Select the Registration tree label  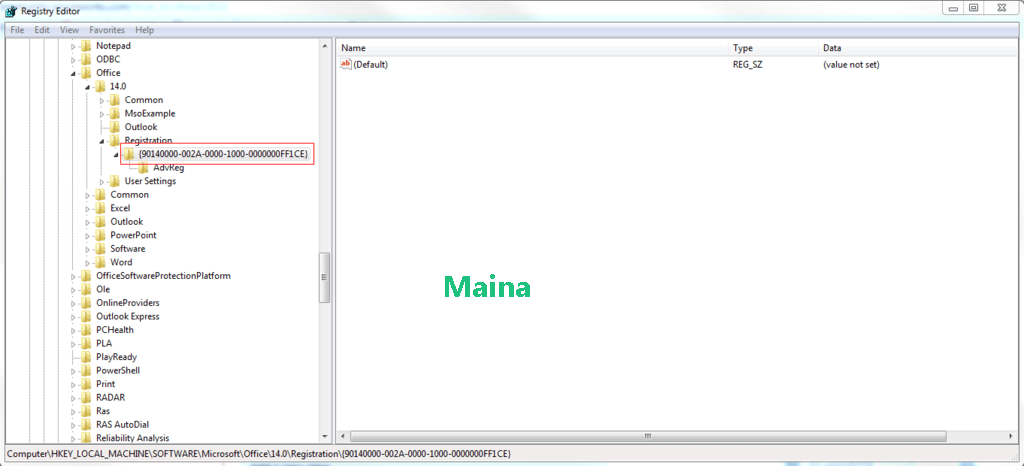(x=148, y=140)
